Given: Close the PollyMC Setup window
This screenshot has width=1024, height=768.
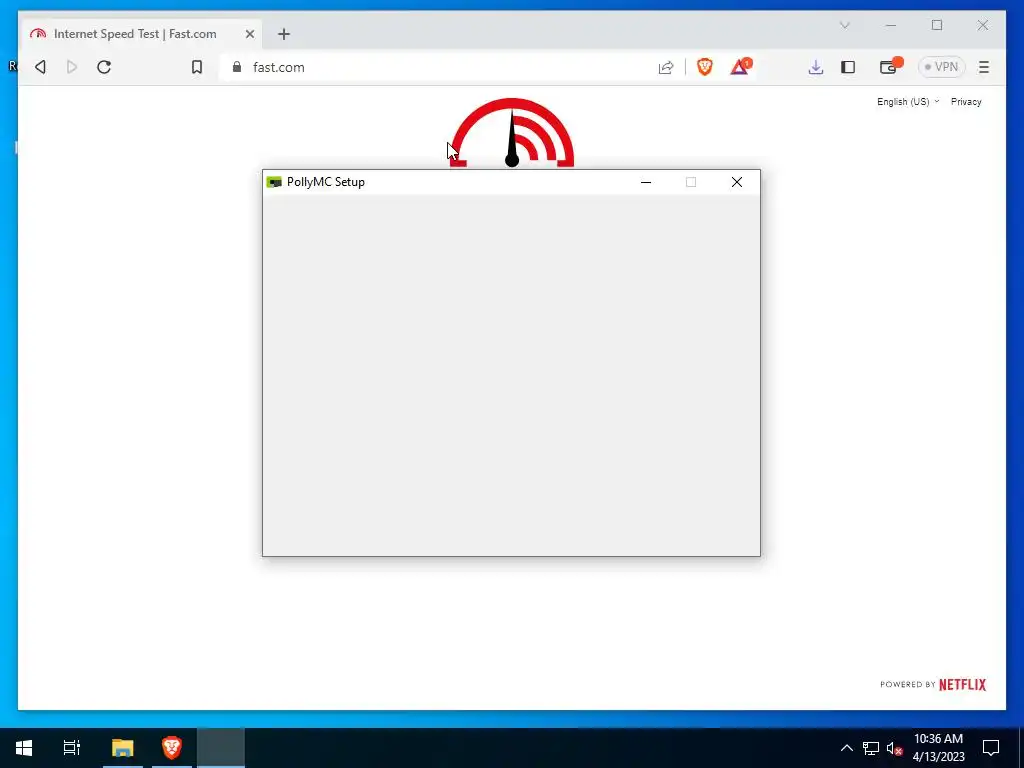Looking at the screenshot, I should (x=737, y=182).
